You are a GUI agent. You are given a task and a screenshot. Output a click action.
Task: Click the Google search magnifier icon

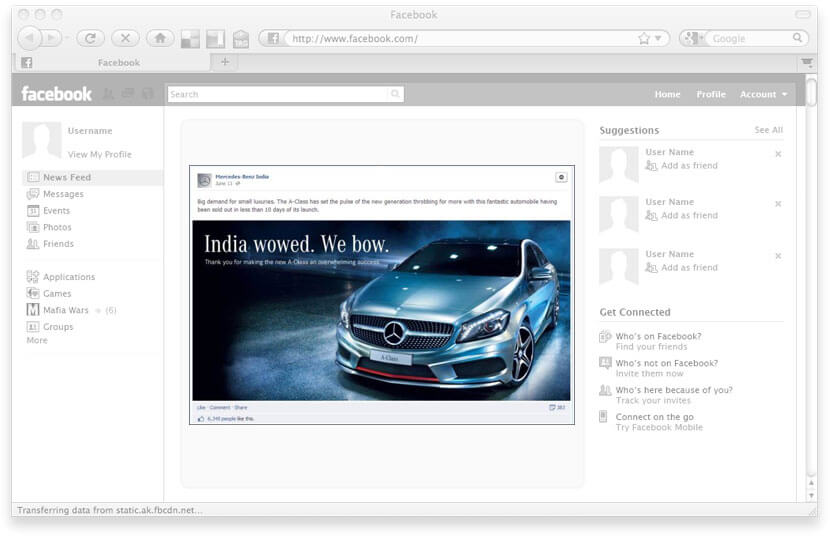tap(797, 38)
